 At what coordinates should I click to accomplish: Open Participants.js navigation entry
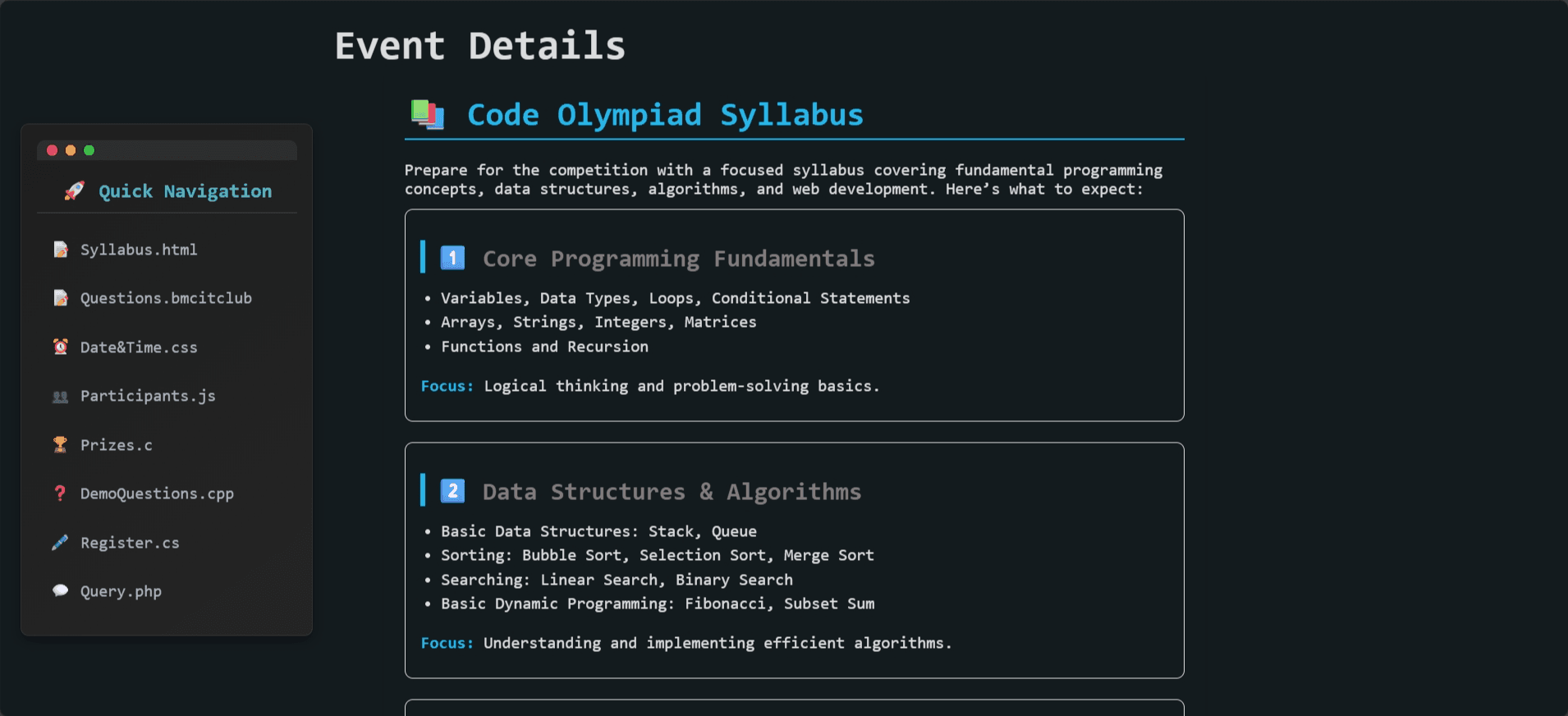(x=148, y=396)
